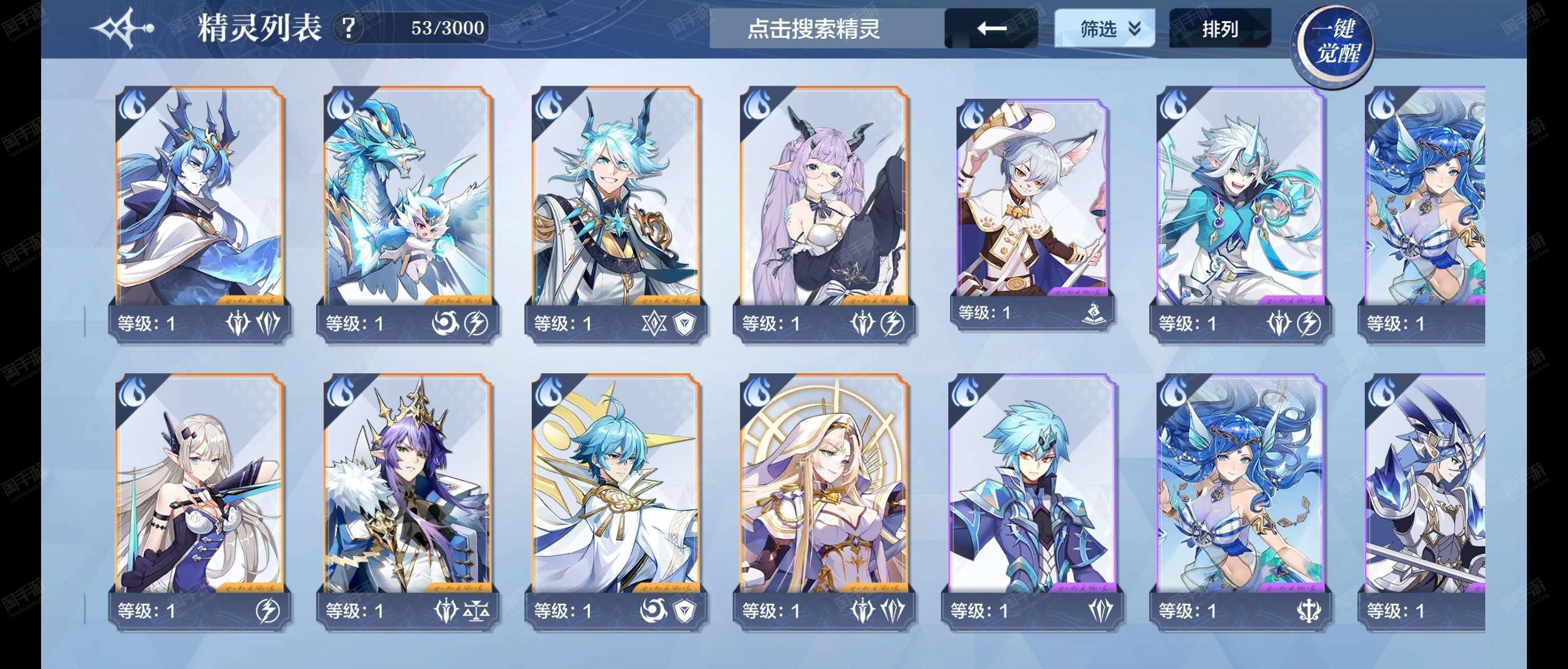Image resolution: width=1568 pixels, height=669 pixels.
Task: Select the golden-halo hooded priestess card
Action: 824,502
